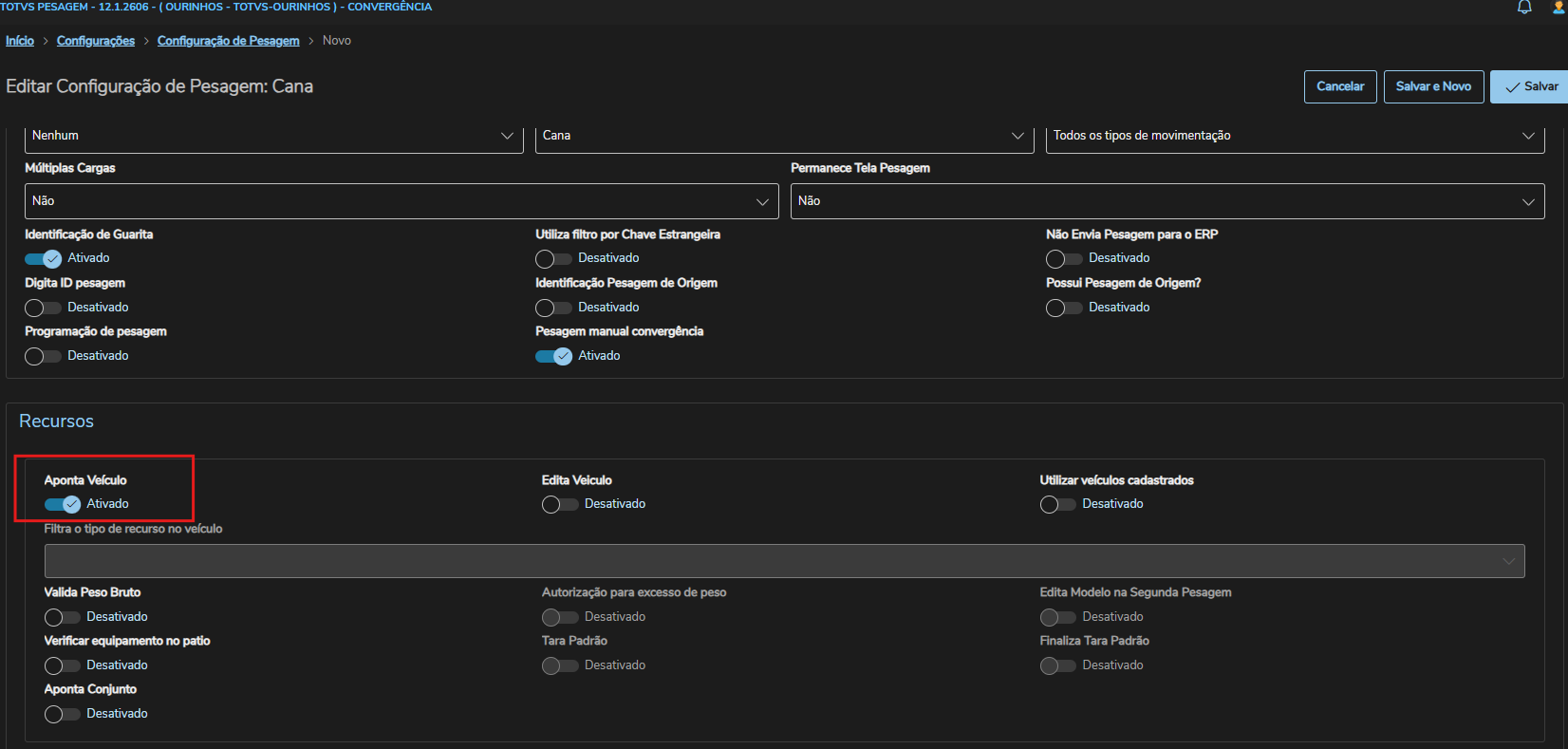Turn off Identificação de Guarita switch
The image size is (1568, 749).
coord(43,258)
